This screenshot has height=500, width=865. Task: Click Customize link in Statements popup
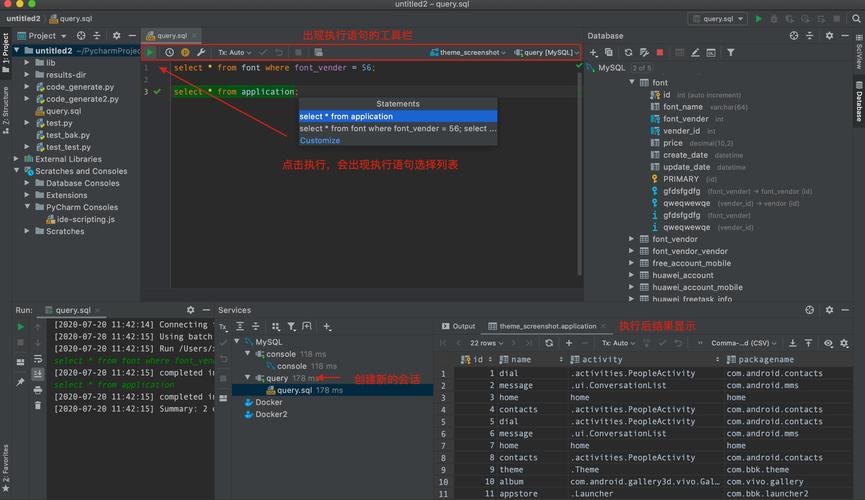click(x=320, y=141)
